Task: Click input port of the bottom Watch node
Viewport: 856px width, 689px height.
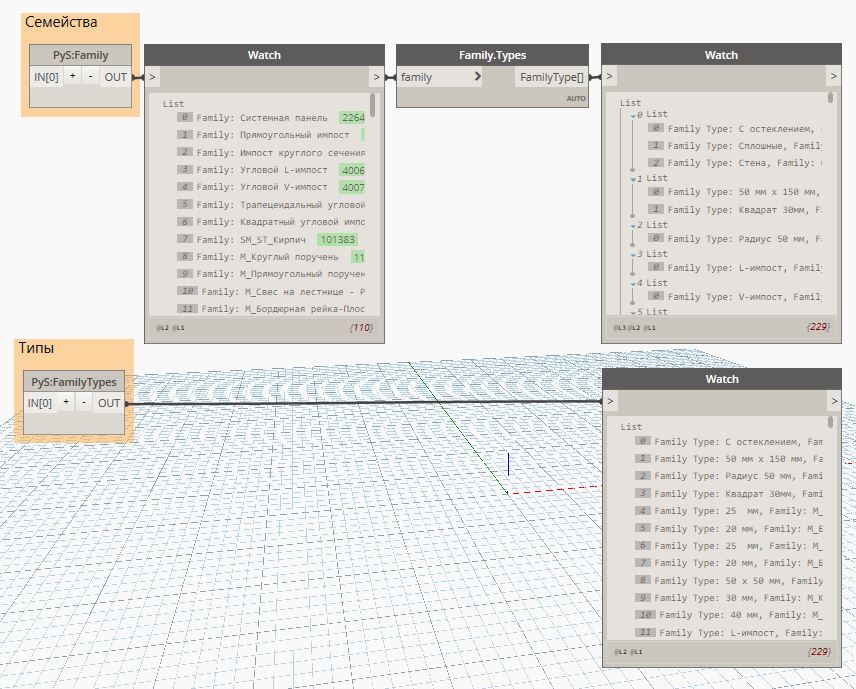Action: (x=610, y=401)
